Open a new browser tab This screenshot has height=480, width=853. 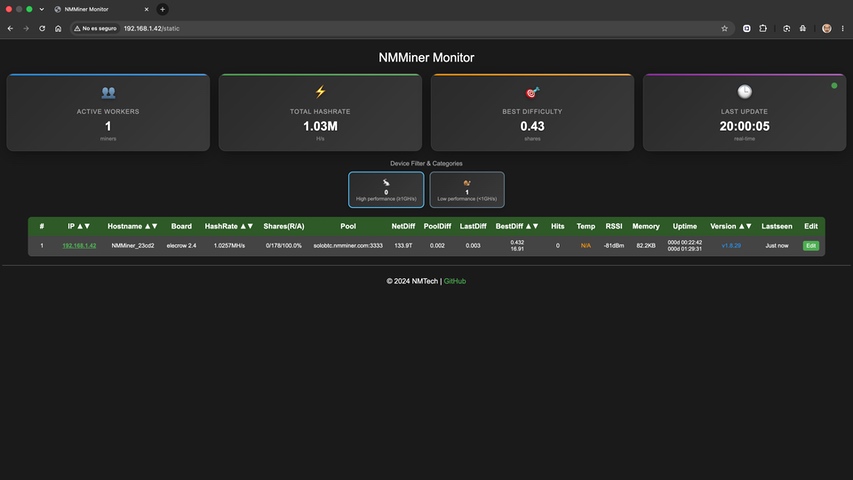click(x=162, y=9)
